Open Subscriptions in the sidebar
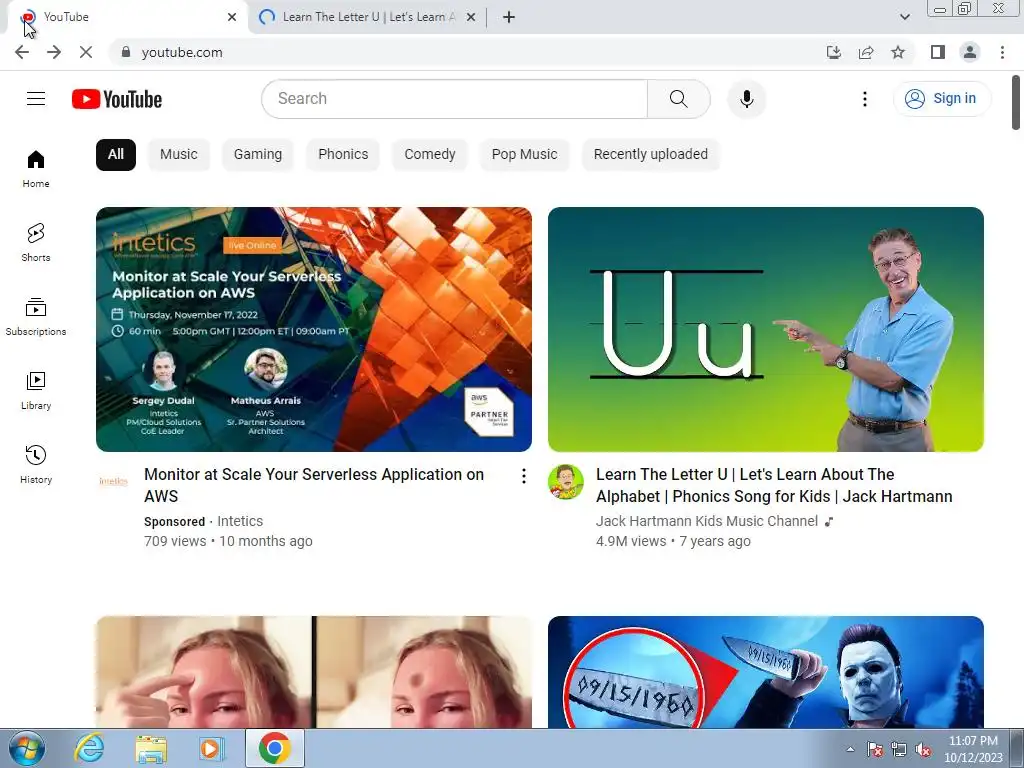 (36, 317)
